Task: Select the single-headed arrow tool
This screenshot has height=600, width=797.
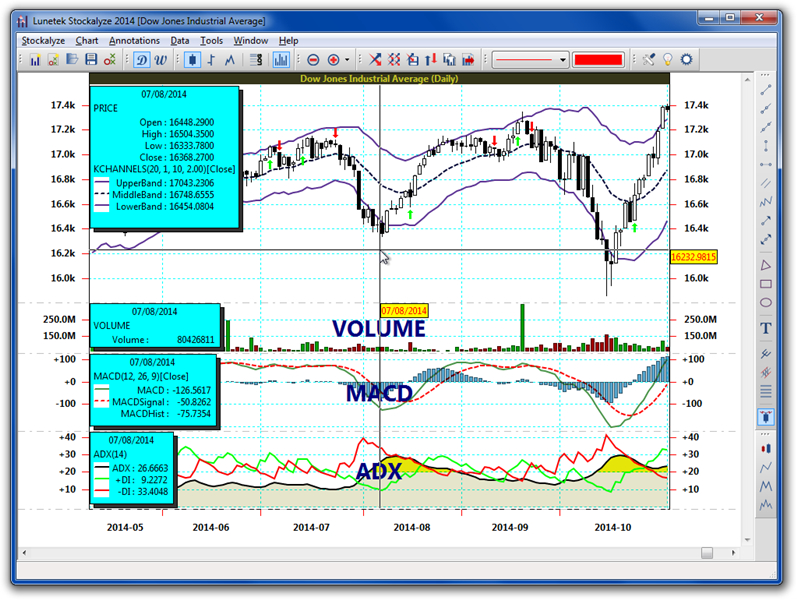Action: coord(766,221)
